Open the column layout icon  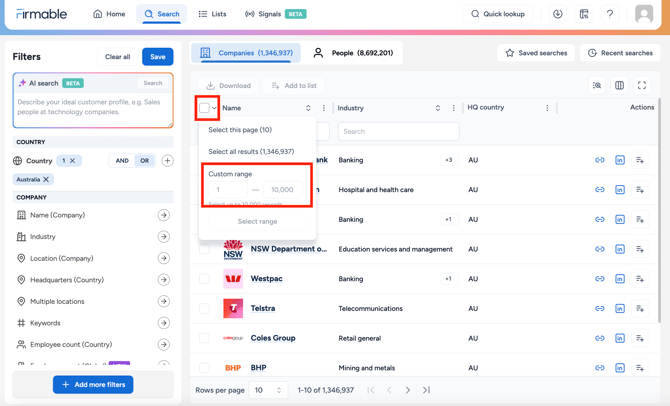point(620,86)
